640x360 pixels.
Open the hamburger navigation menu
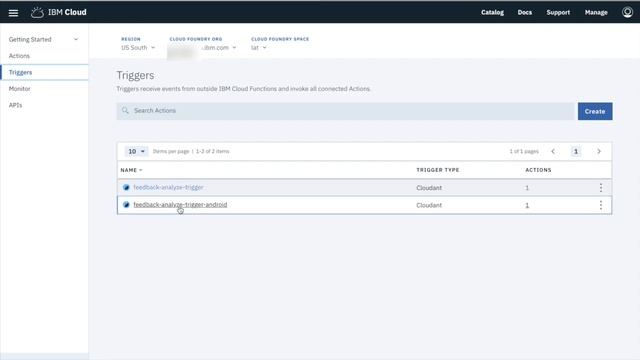tap(13, 13)
